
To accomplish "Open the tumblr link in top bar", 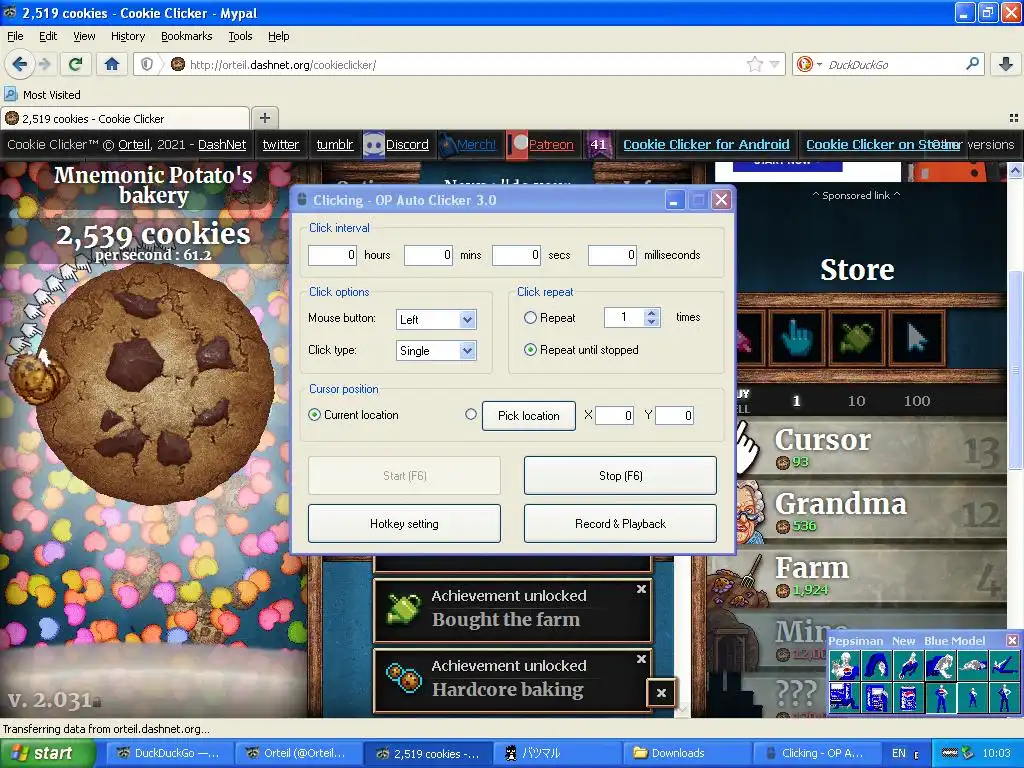I will pos(335,144).
